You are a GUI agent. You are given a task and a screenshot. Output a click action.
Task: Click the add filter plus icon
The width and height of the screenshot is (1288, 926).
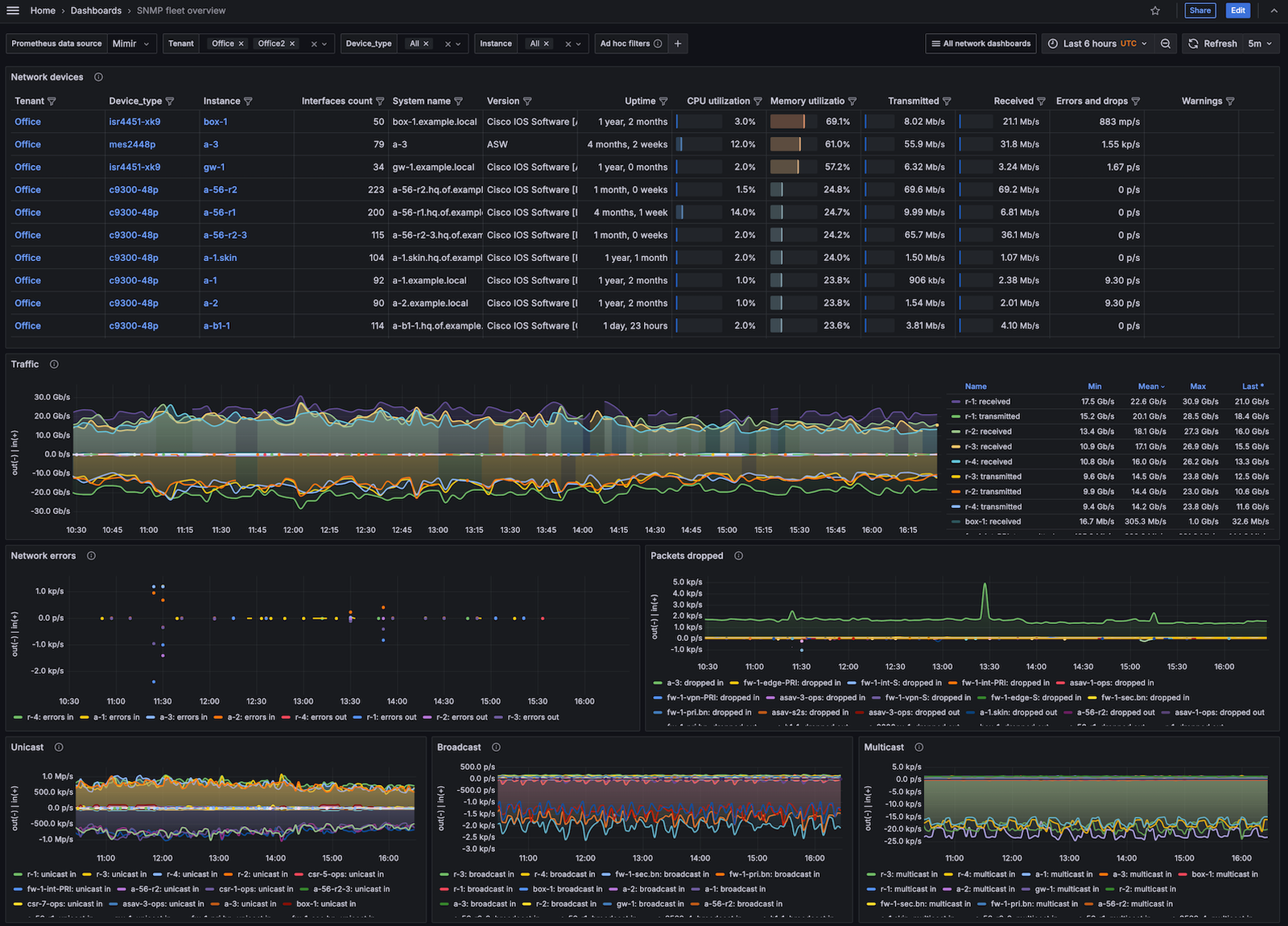678,43
